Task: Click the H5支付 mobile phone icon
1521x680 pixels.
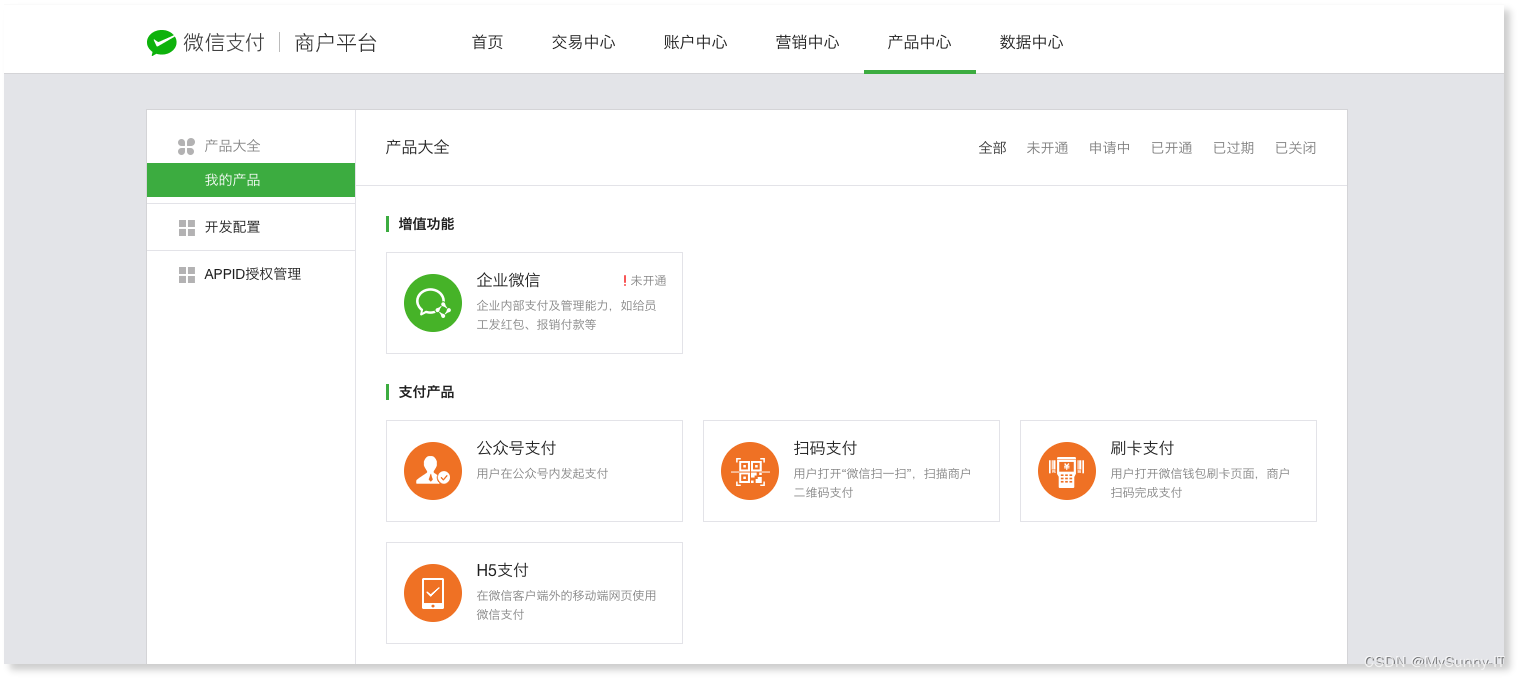Action: 433,593
